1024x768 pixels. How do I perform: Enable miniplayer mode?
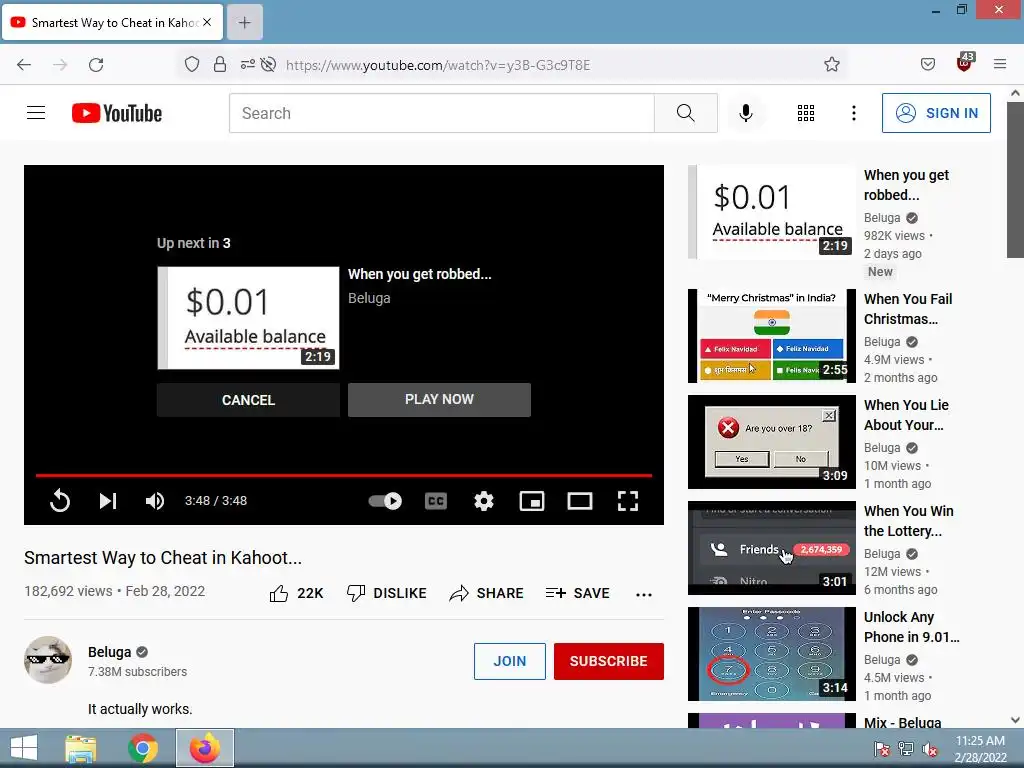(532, 501)
